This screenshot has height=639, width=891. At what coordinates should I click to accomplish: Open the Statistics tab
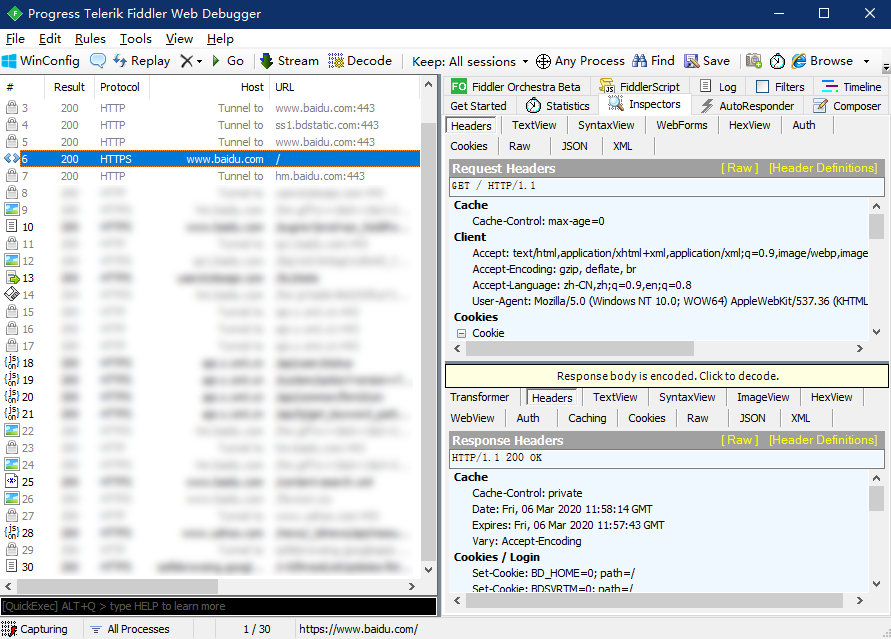tap(557, 106)
